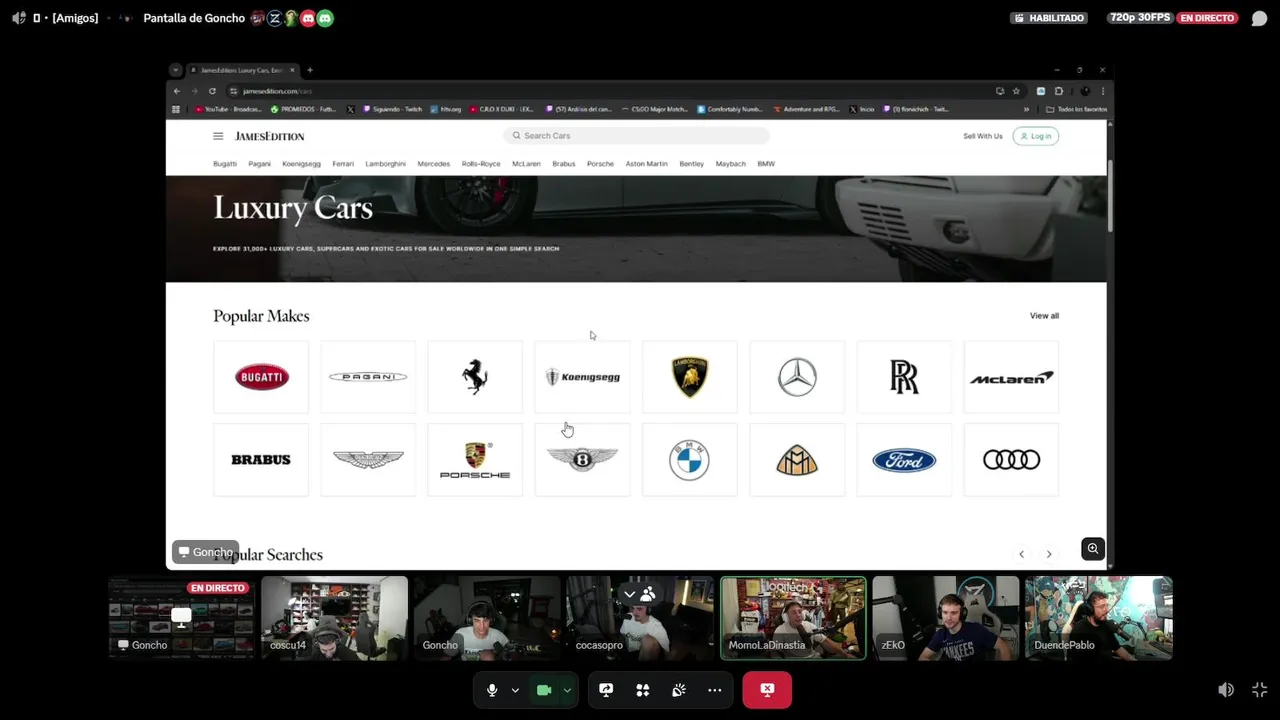
Task: Select the Bugatti logo card
Action: point(261,377)
